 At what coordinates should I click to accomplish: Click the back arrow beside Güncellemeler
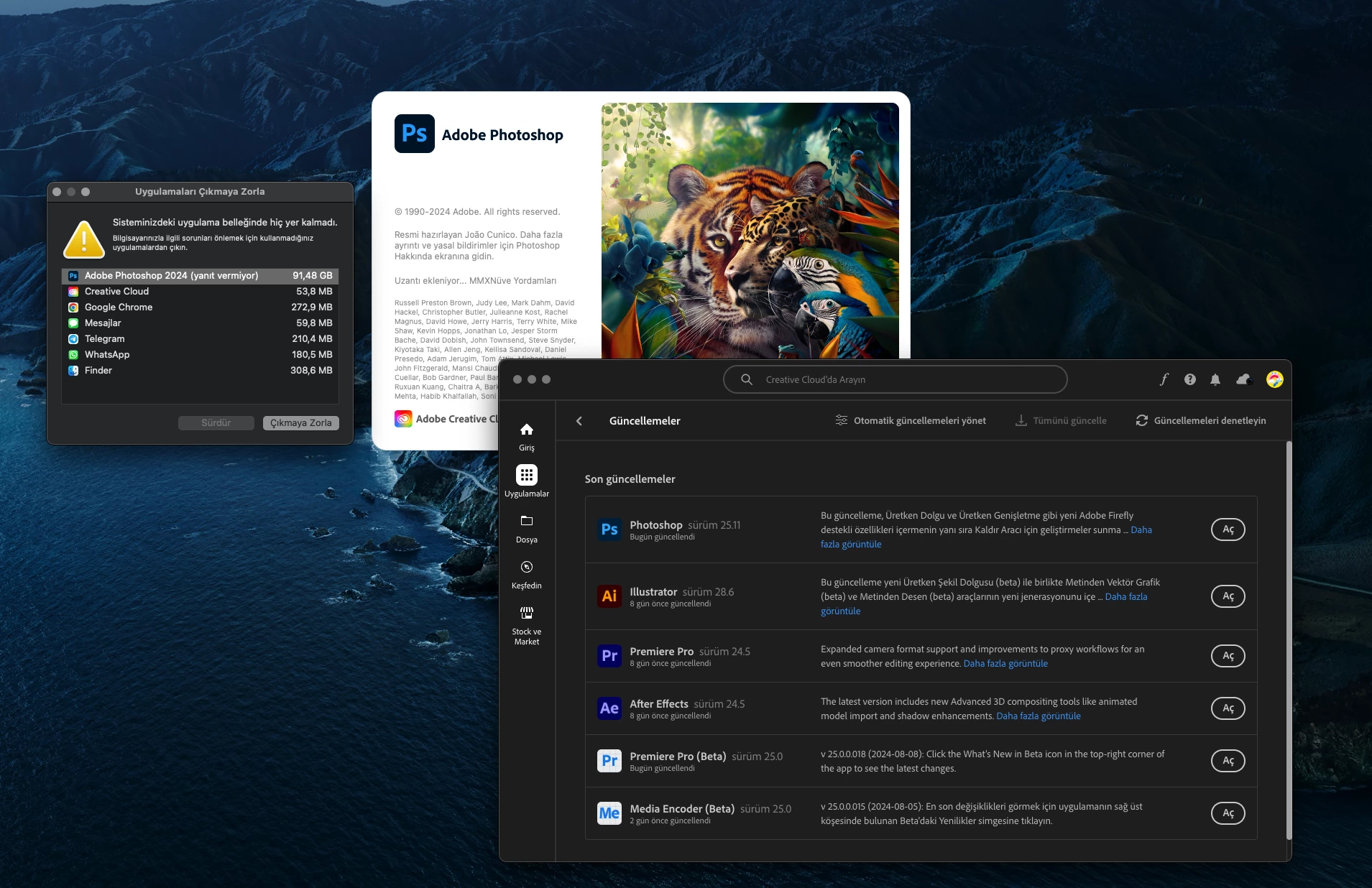coord(579,421)
